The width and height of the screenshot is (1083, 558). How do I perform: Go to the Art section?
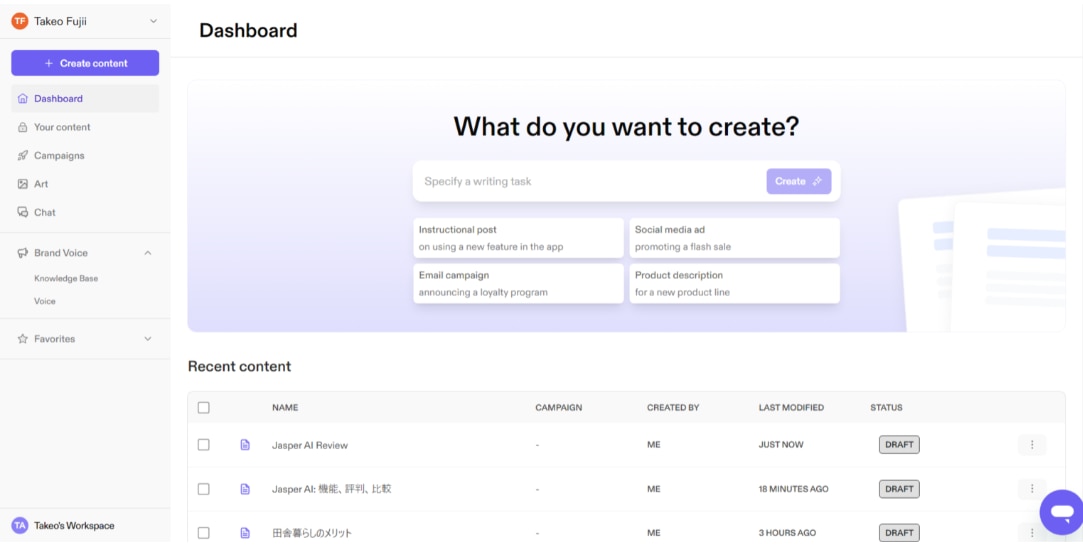41,184
